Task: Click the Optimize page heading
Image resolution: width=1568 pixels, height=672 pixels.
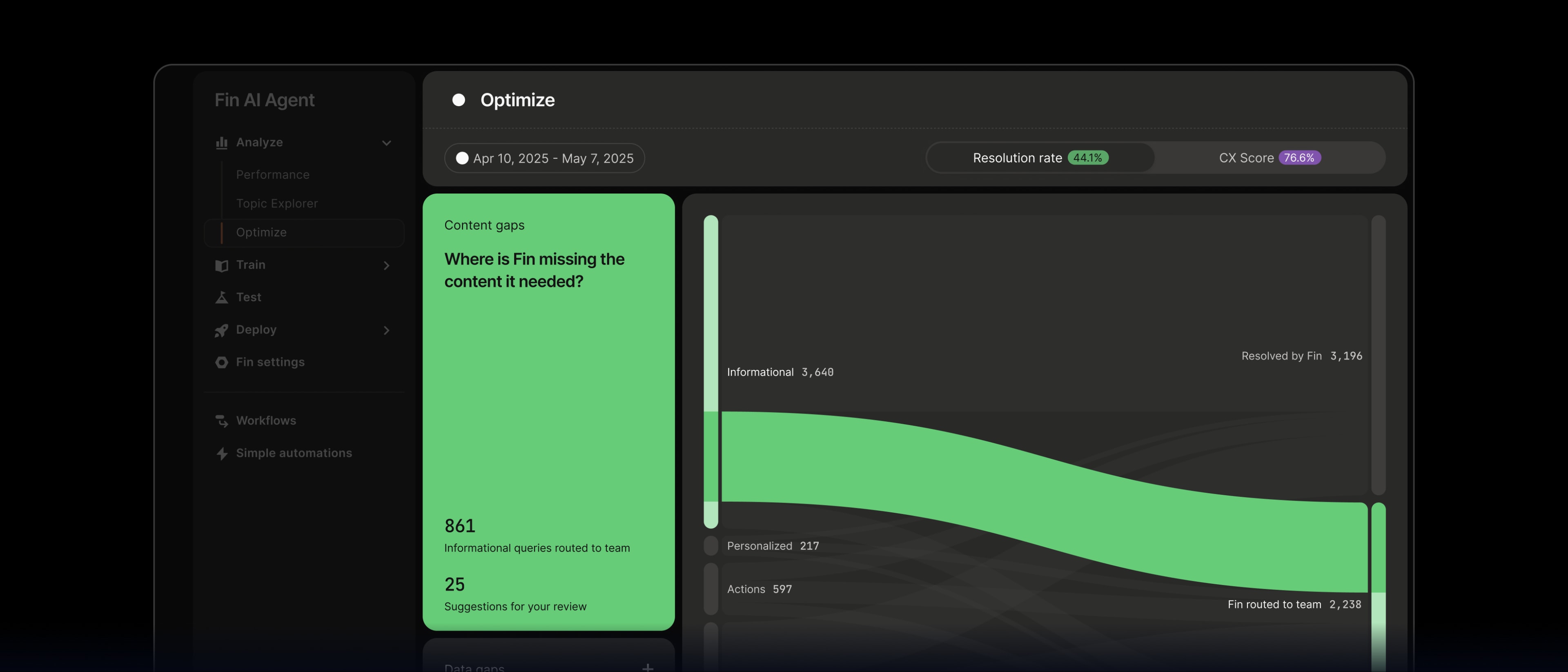Action: pyautogui.click(x=517, y=100)
